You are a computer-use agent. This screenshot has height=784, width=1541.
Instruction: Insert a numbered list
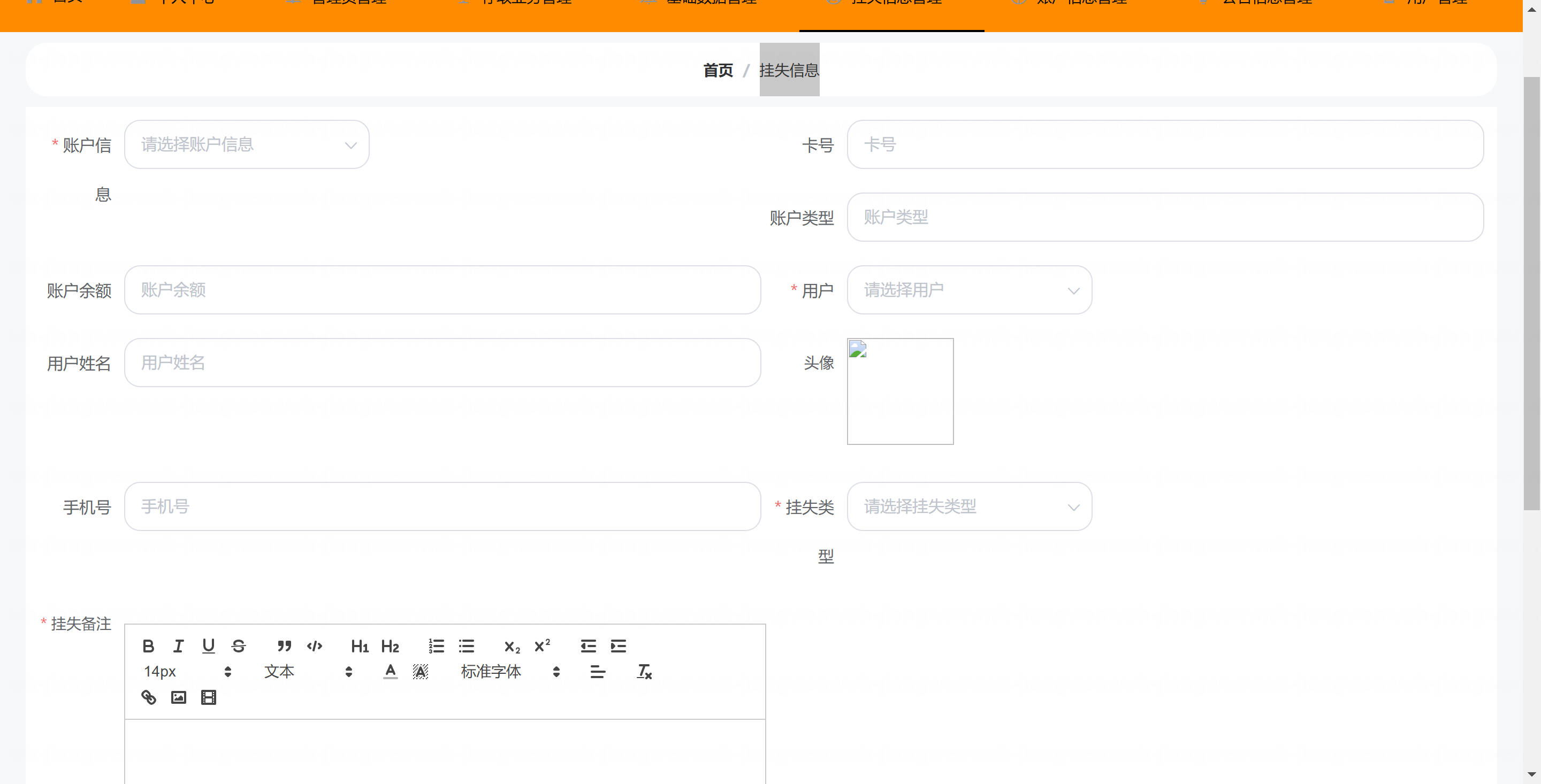(x=436, y=646)
